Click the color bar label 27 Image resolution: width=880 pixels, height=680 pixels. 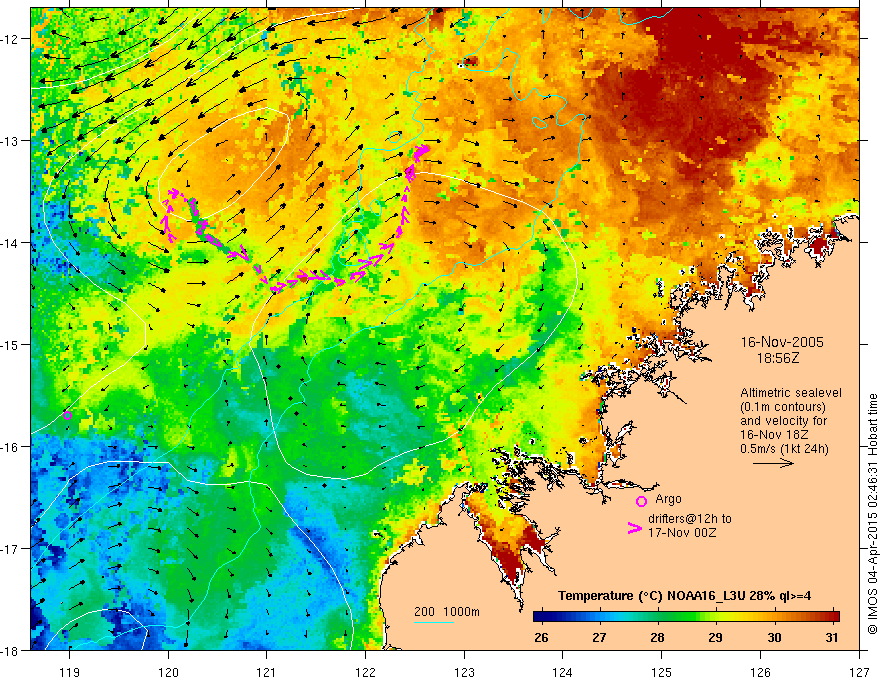pyautogui.click(x=599, y=637)
